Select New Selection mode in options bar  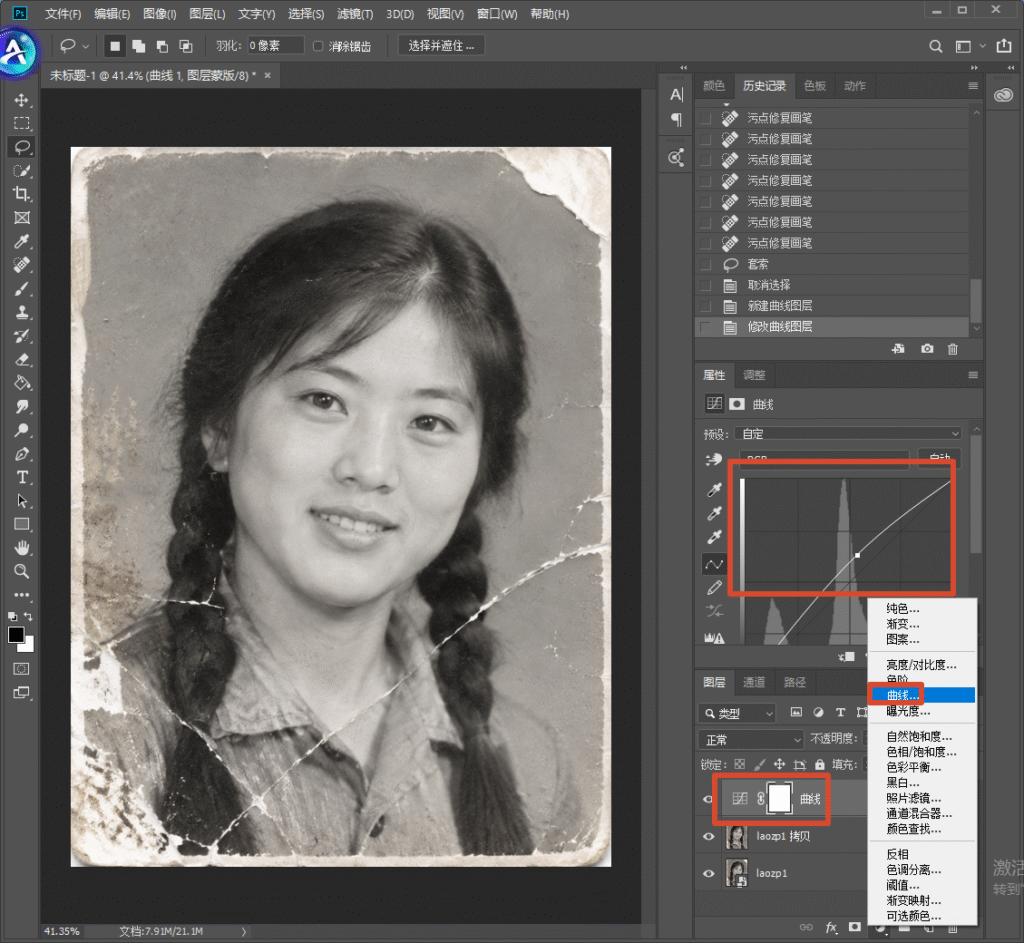pyautogui.click(x=115, y=46)
